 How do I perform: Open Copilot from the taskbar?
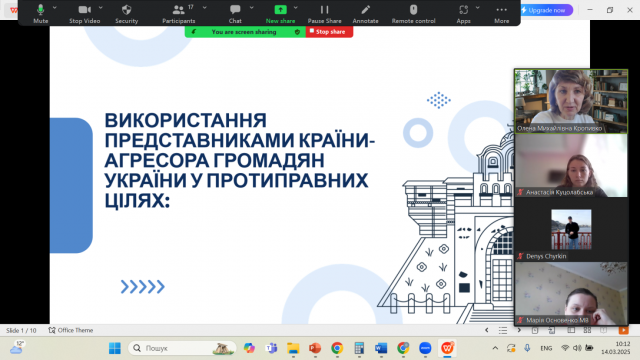(249, 348)
